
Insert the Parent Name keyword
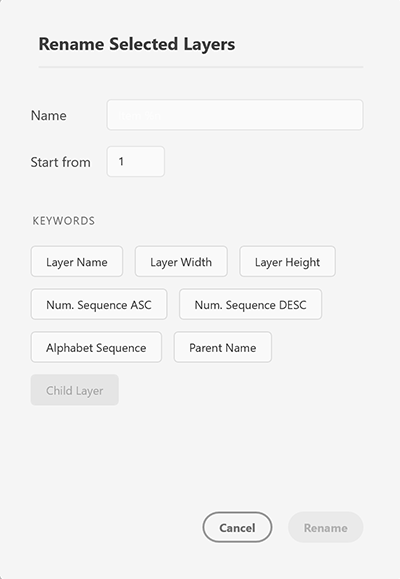pos(223,347)
